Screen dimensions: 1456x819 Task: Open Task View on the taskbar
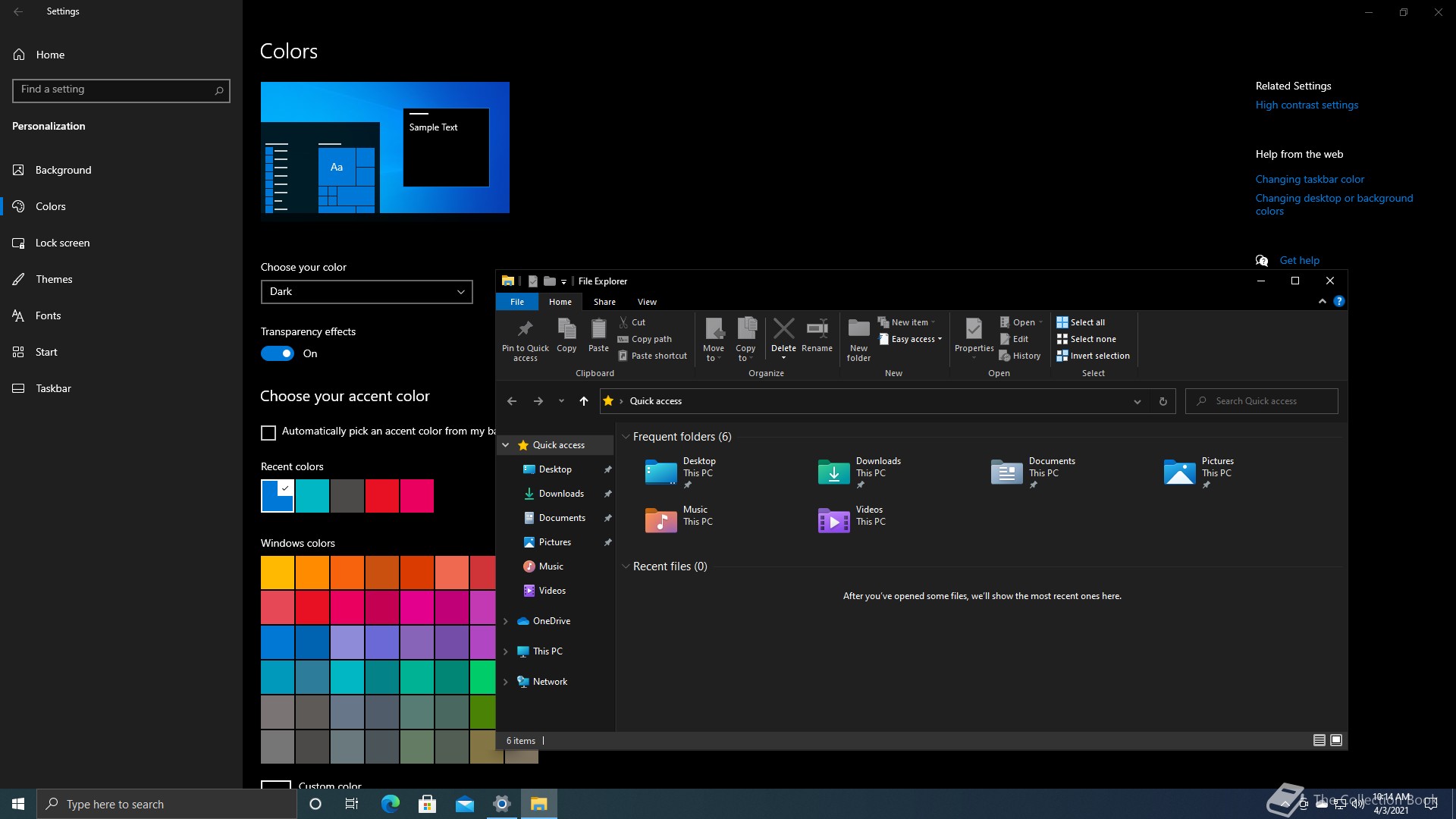click(x=352, y=804)
